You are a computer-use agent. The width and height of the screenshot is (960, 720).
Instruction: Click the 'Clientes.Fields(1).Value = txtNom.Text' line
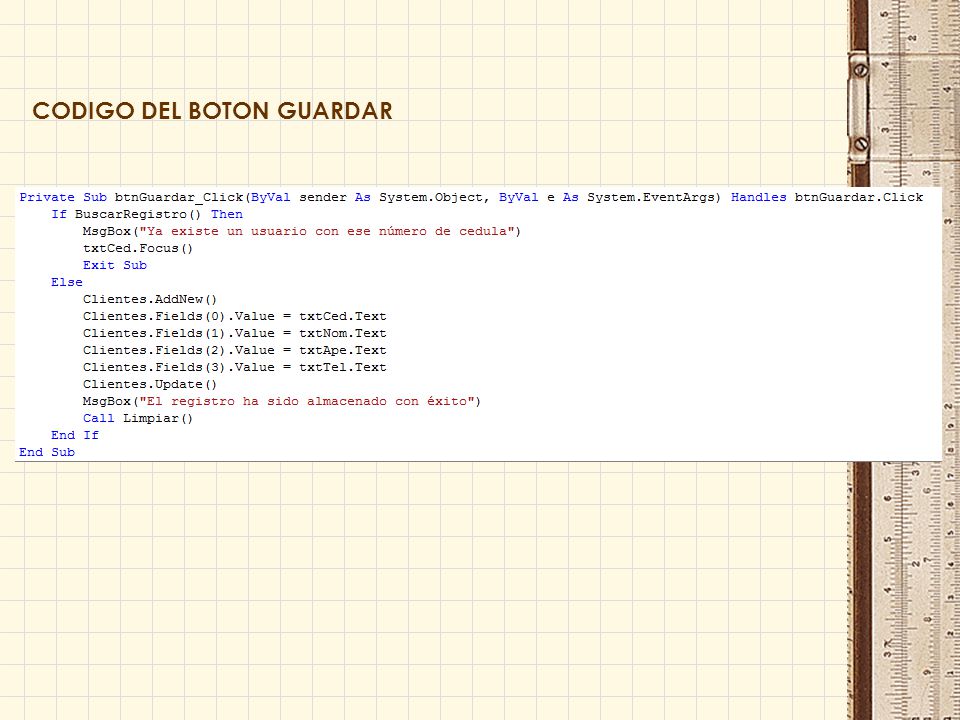[234, 334]
